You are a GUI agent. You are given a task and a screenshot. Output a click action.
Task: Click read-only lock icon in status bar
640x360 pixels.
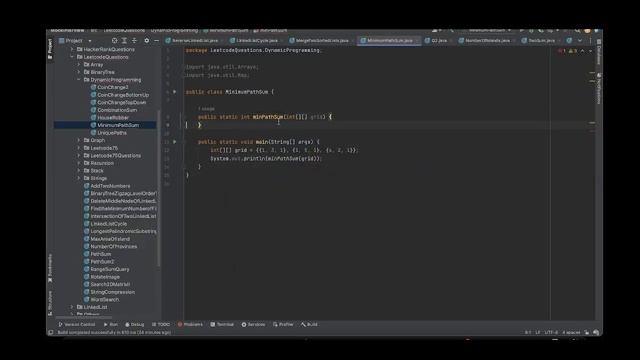pos(587,333)
